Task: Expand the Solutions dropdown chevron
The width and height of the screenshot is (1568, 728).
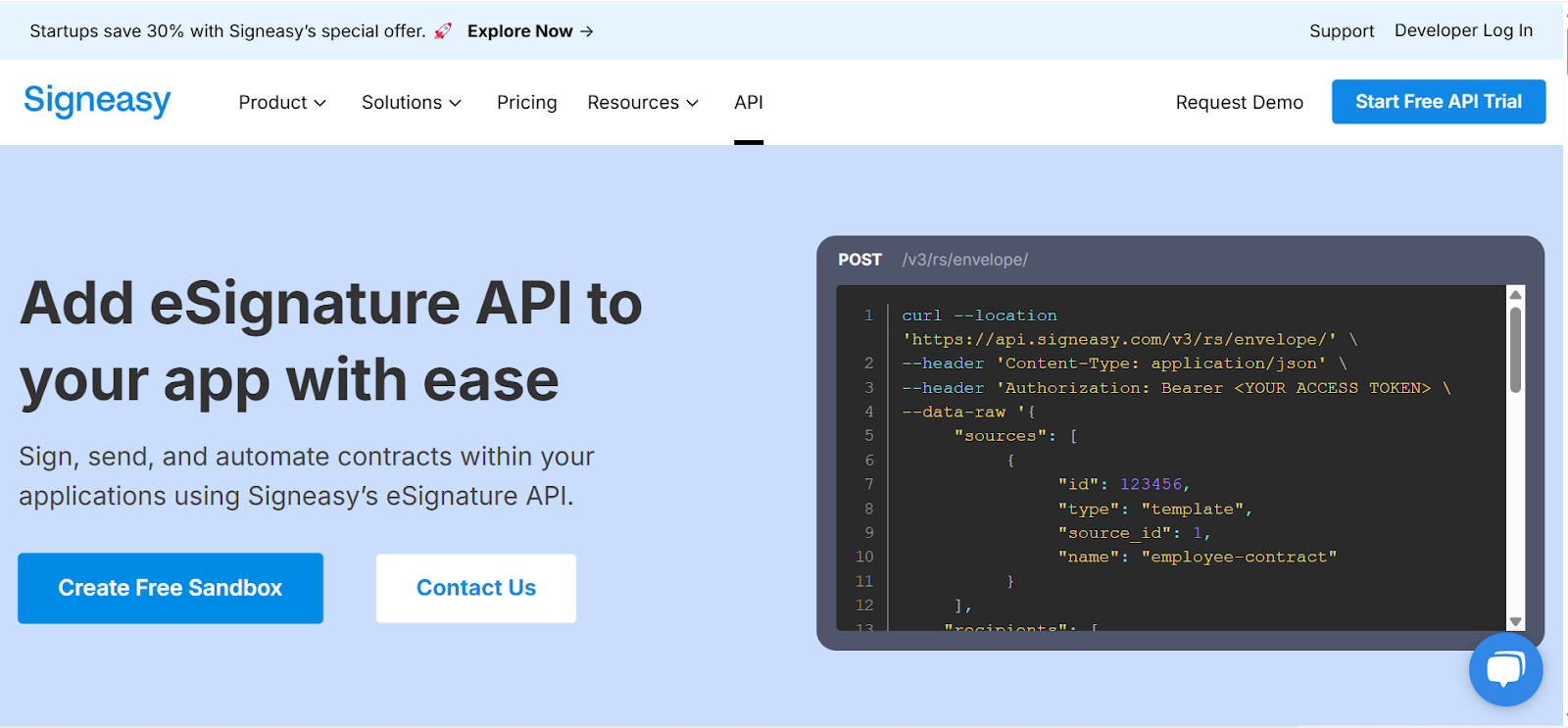Action: pyautogui.click(x=455, y=103)
